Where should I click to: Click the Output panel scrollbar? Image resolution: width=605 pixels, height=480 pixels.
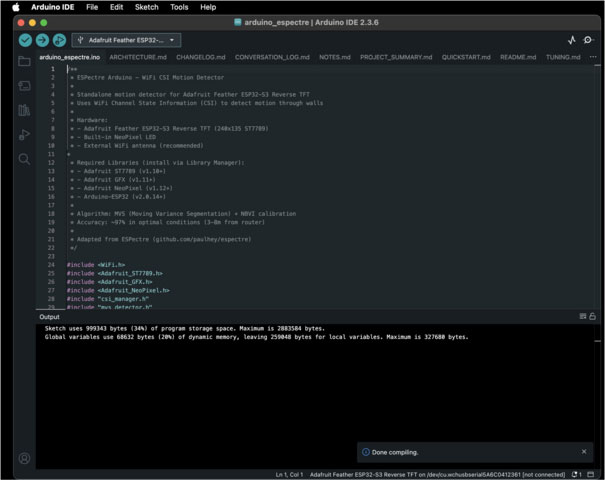tap(598, 396)
